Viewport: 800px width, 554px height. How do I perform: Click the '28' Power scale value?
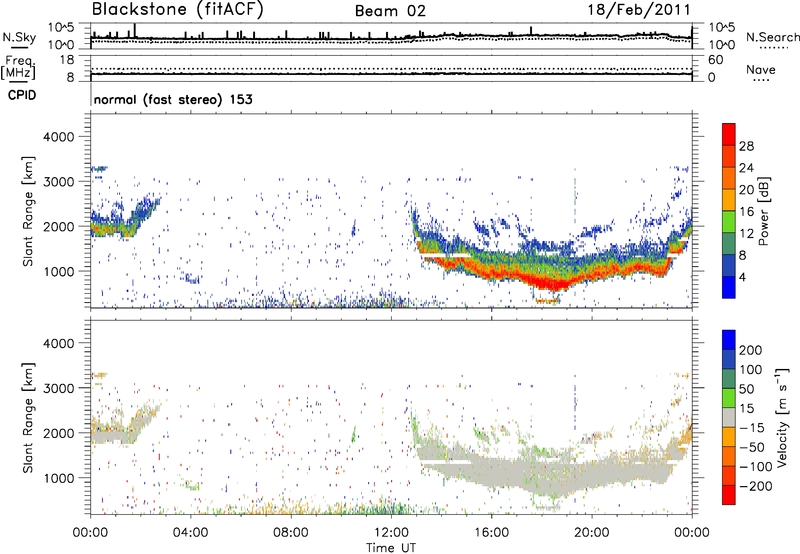746,146
